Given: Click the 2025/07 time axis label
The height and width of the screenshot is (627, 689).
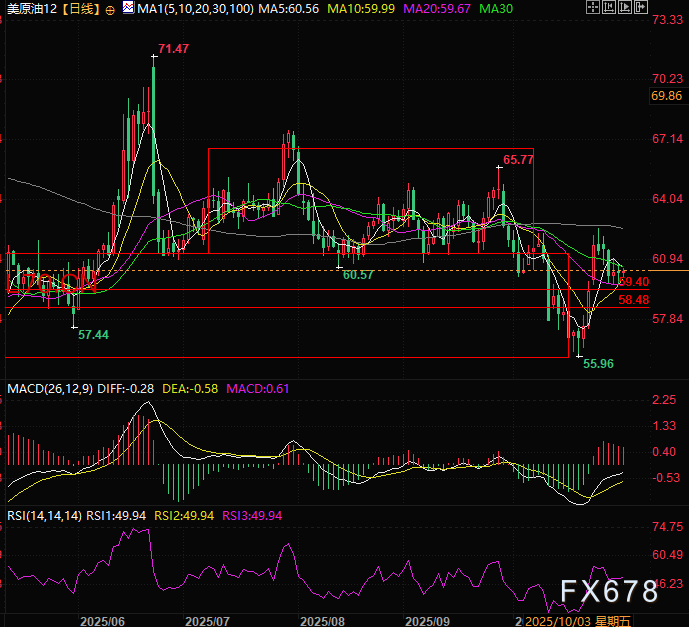Looking at the screenshot, I should (x=209, y=620).
